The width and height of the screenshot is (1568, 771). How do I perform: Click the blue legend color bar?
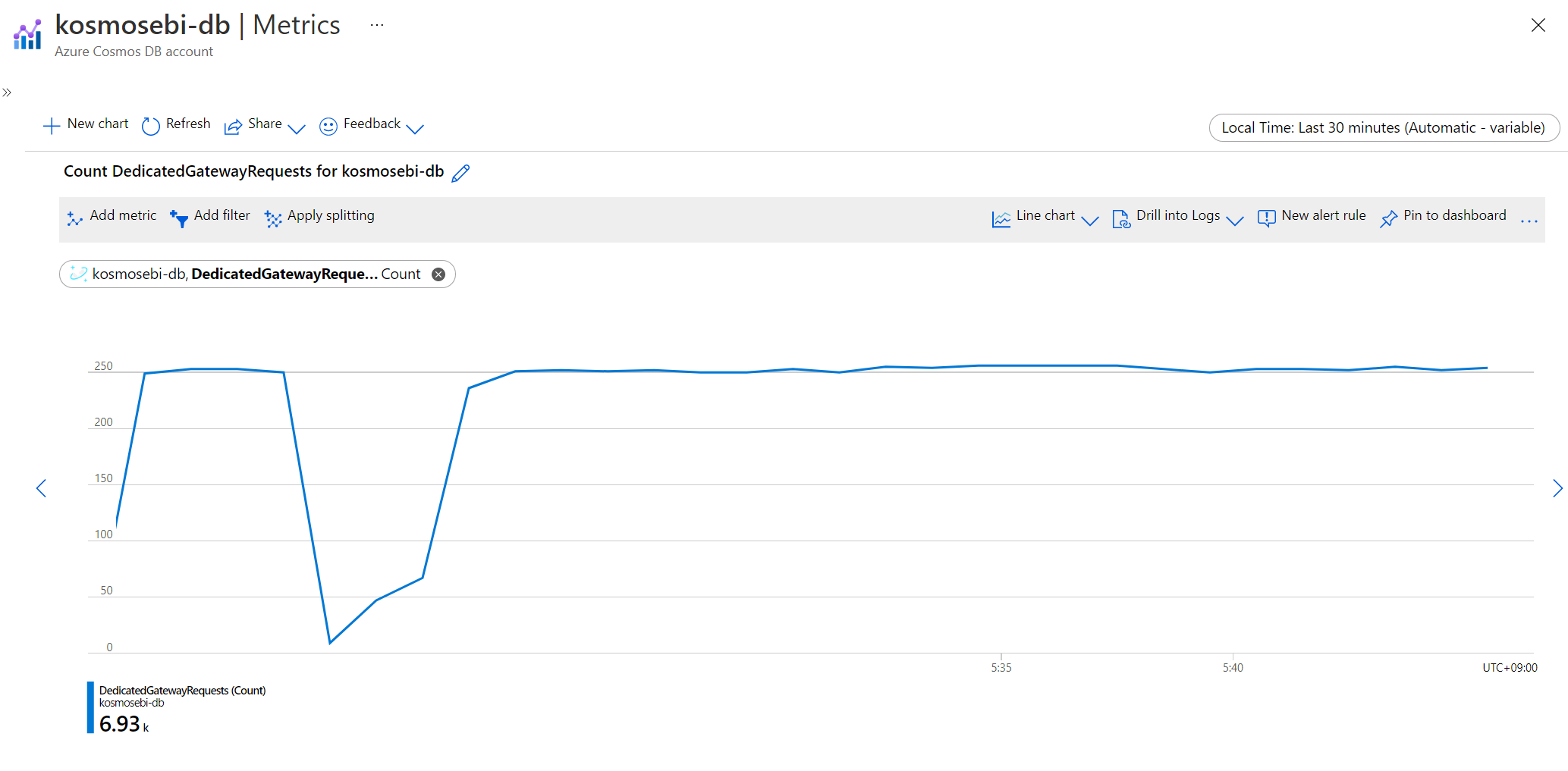(90, 707)
